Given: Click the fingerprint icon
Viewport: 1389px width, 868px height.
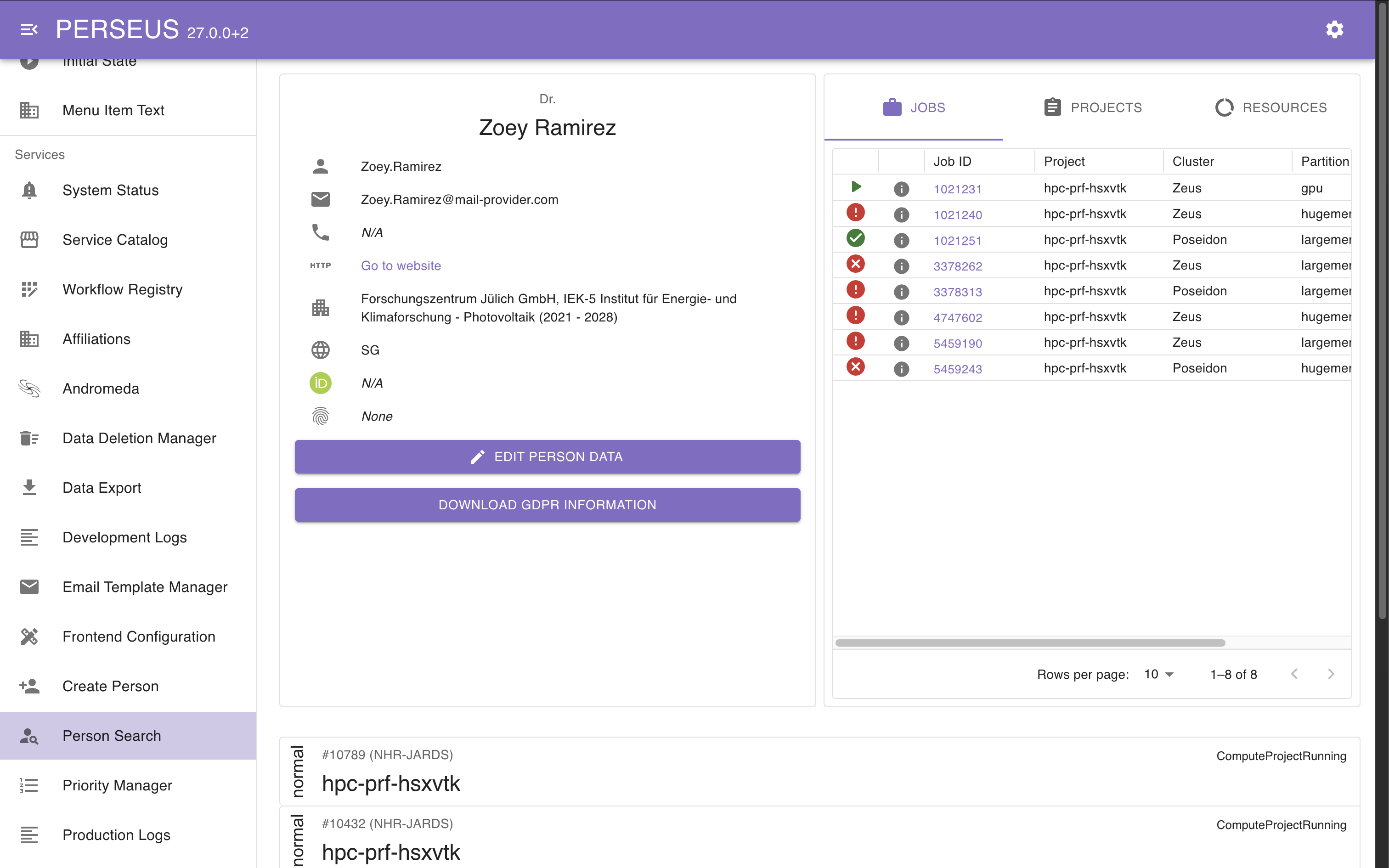Looking at the screenshot, I should tap(320, 416).
